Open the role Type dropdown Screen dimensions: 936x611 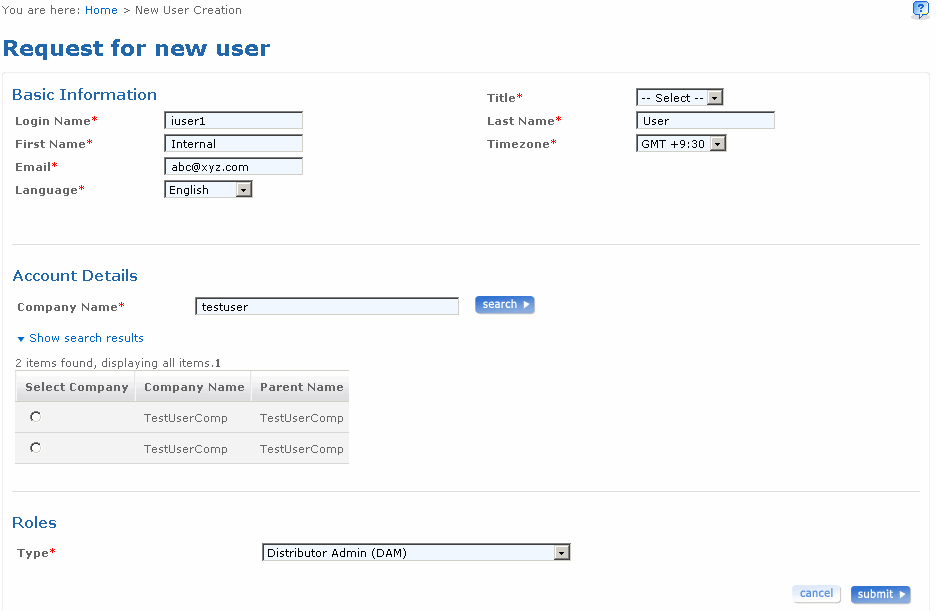point(416,553)
